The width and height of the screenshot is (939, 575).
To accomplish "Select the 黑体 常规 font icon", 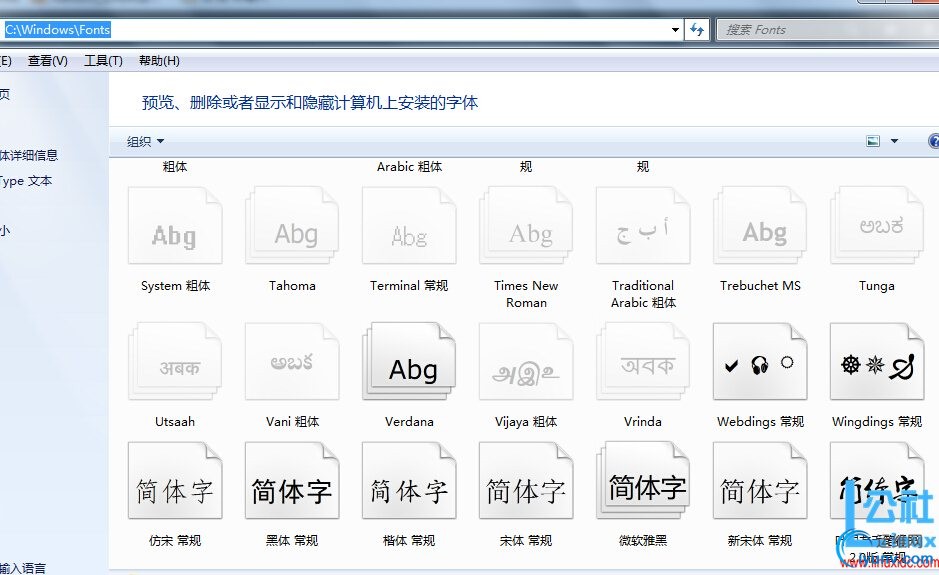I will pos(292,480).
